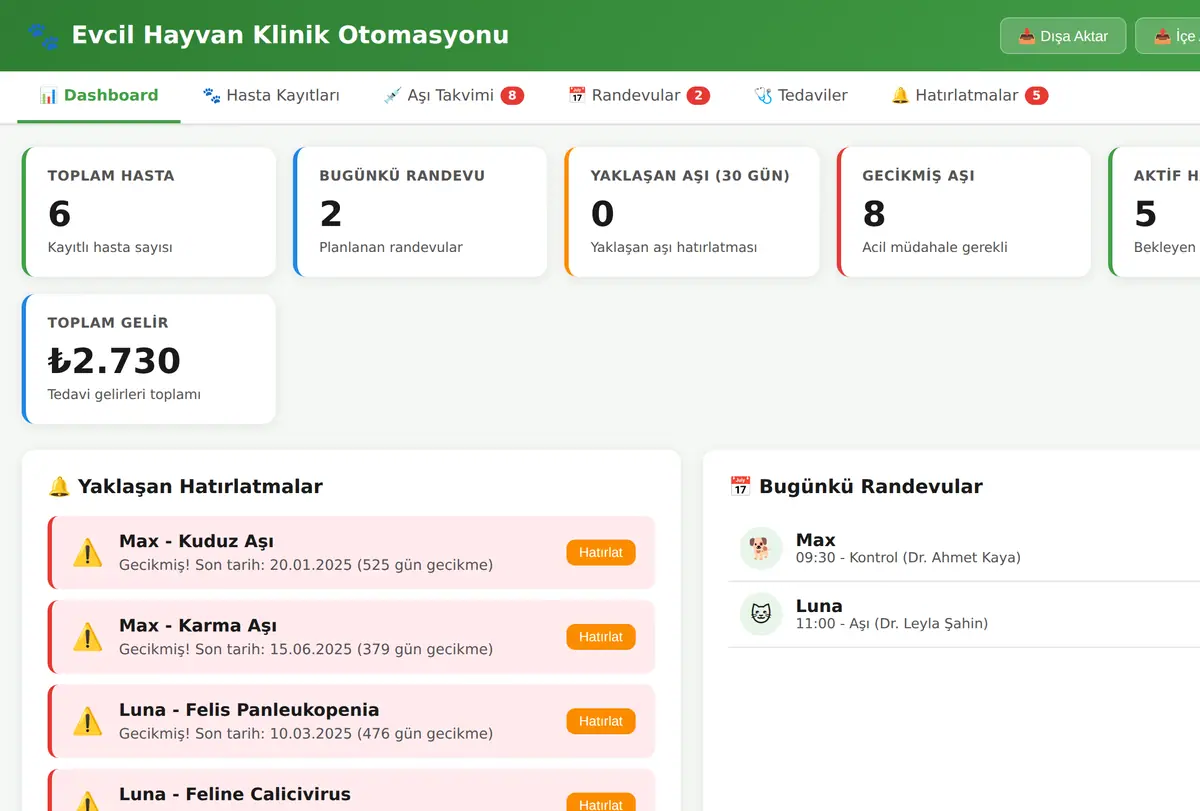Select the Bugünkü Randevu stat card
Viewport: 1200px width, 811px height.
pyautogui.click(x=420, y=212)
